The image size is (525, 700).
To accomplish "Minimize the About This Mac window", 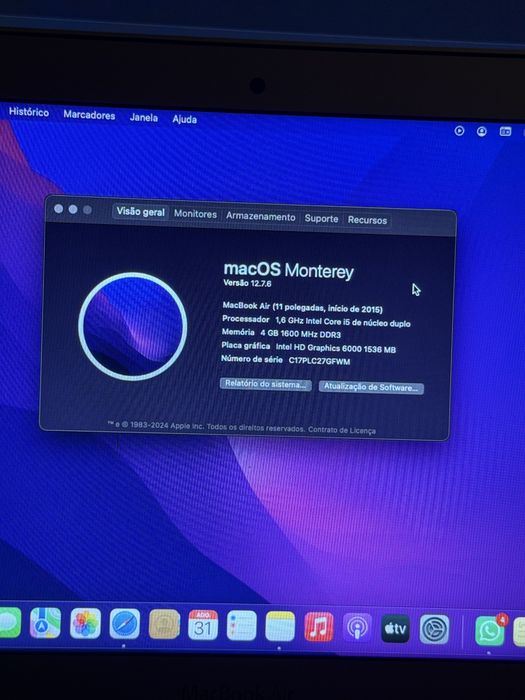I will [x=73, y=209].
